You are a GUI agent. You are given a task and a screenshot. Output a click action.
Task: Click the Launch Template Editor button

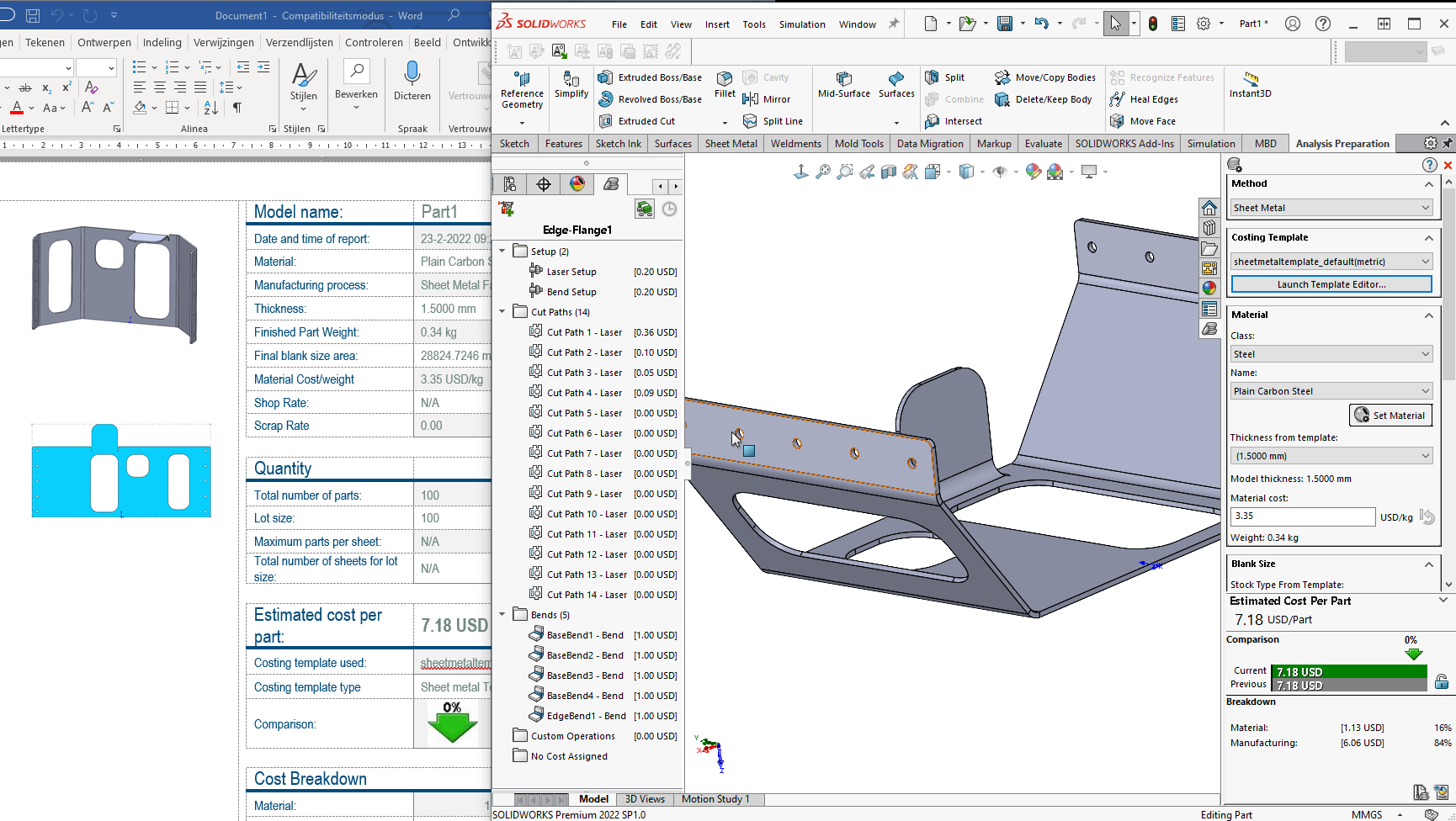point(1331,284)
